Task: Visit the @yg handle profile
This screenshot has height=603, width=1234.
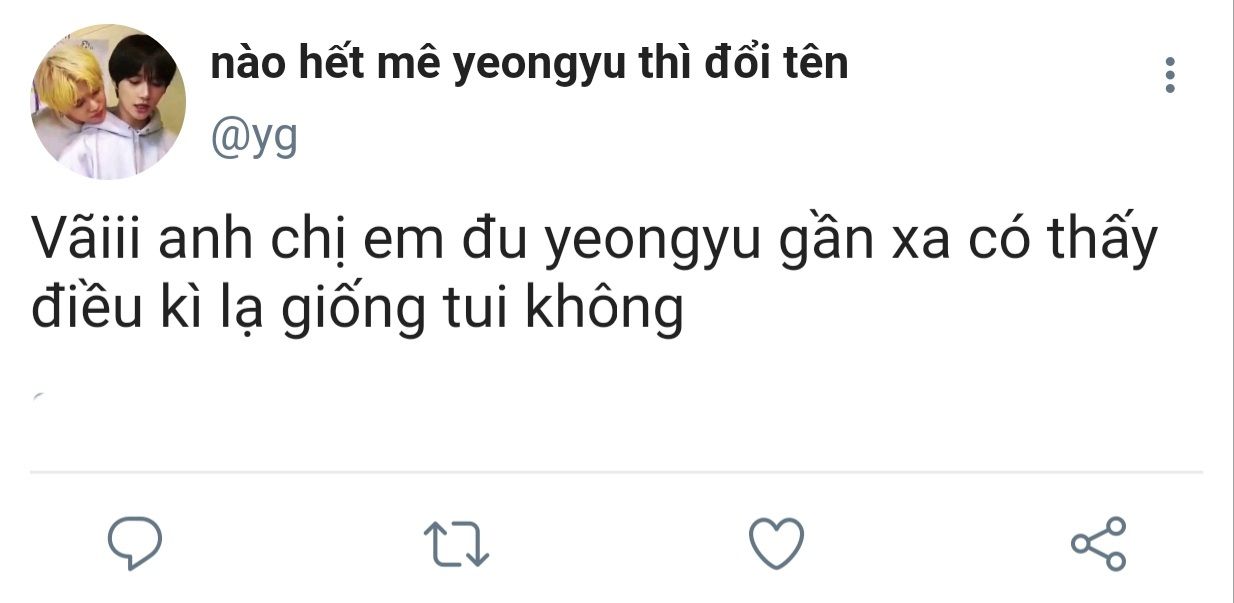Action: coord(254,139)
